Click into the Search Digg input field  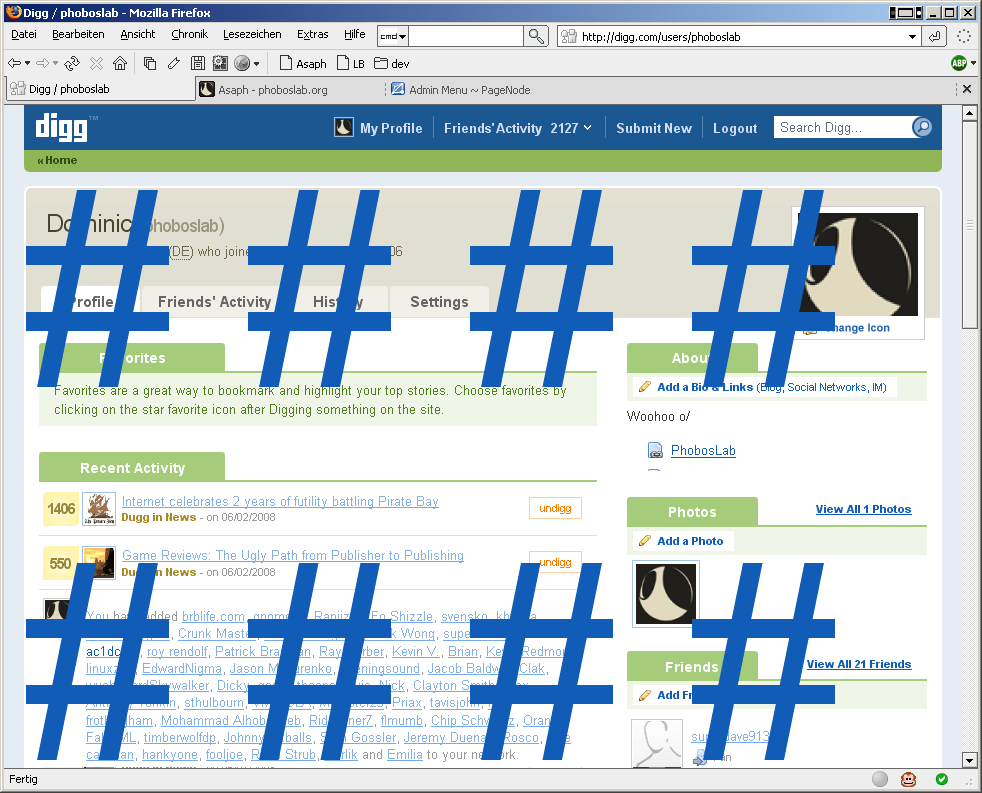(842, 127)
